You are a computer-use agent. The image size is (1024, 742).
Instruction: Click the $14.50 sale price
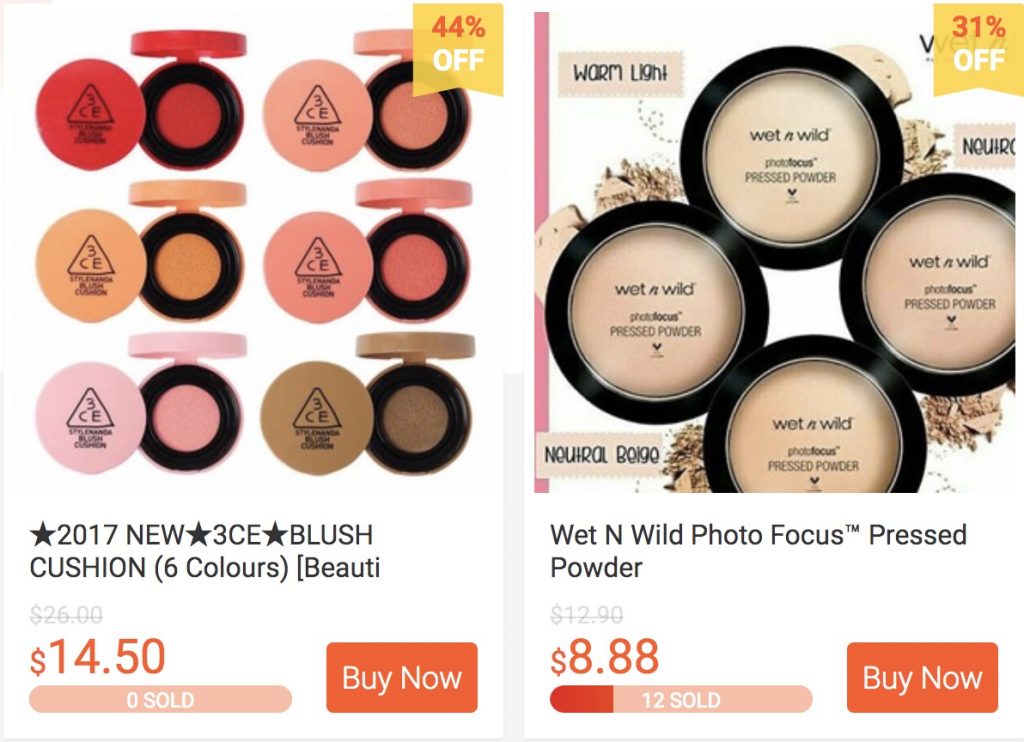tap(98, 657)
